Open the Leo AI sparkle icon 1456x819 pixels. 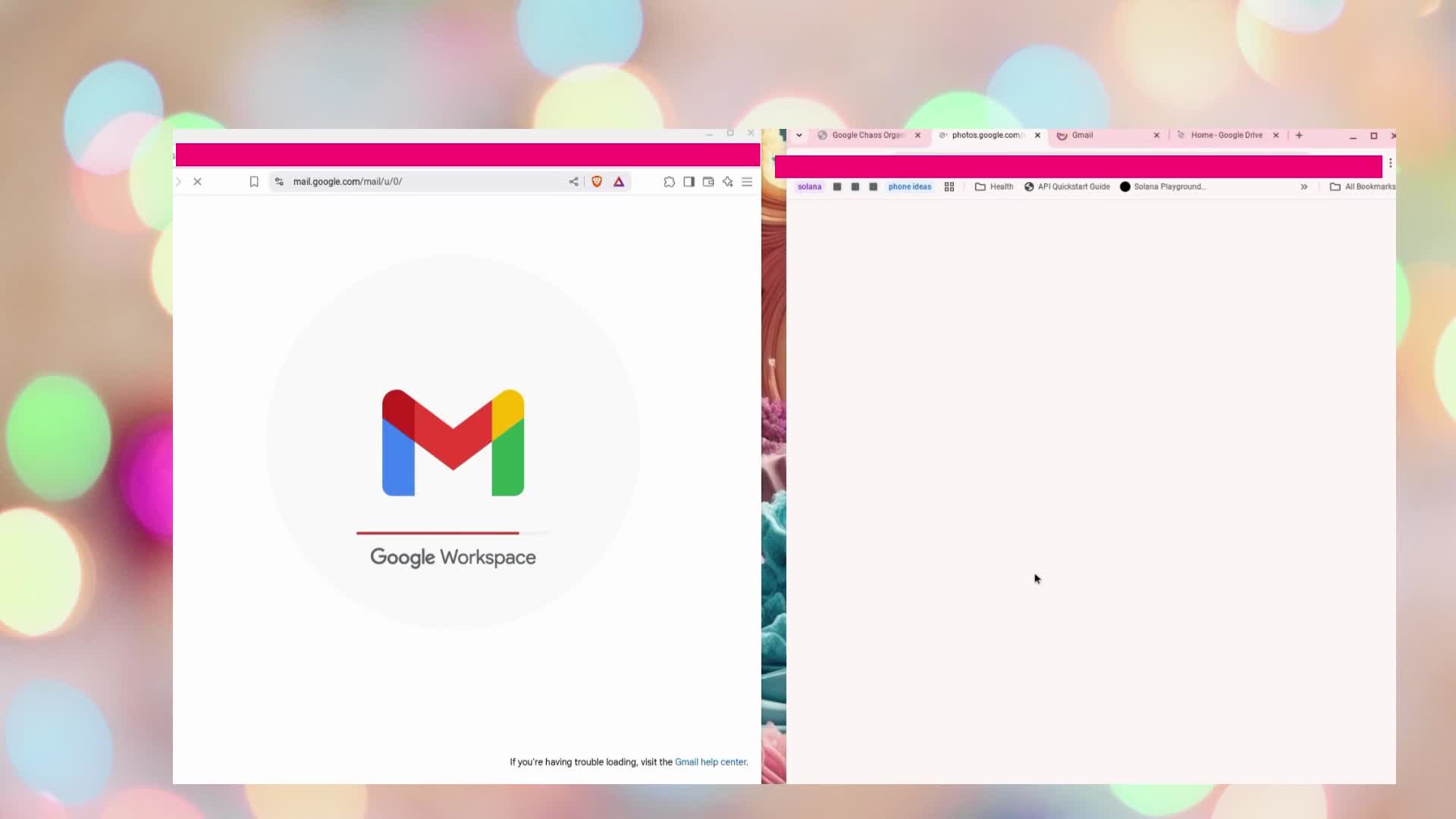point(728,182)
